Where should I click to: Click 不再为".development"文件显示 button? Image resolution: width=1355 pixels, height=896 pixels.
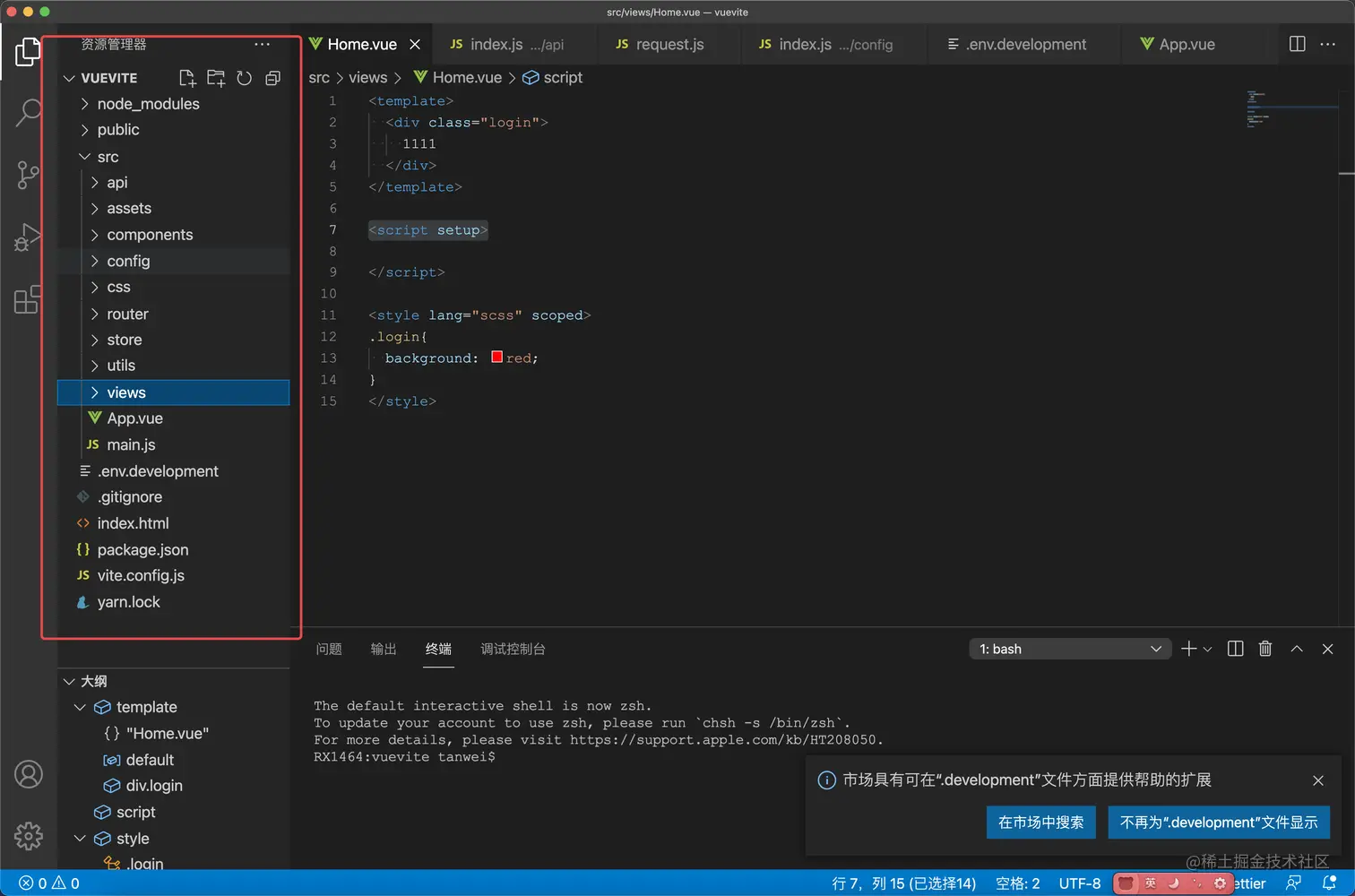tap(1219, 823)
